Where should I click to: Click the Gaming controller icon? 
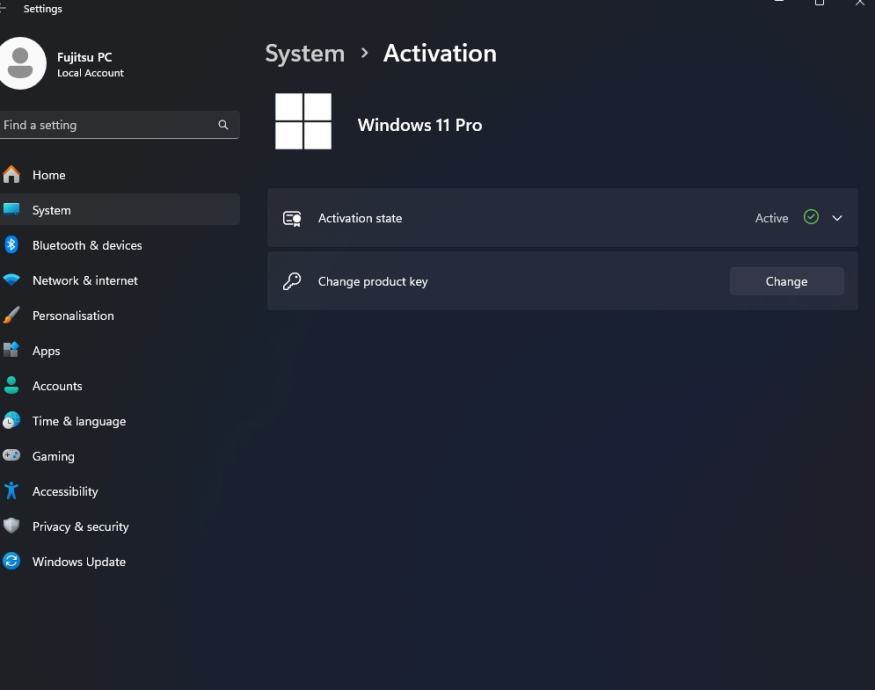[11, 456]
